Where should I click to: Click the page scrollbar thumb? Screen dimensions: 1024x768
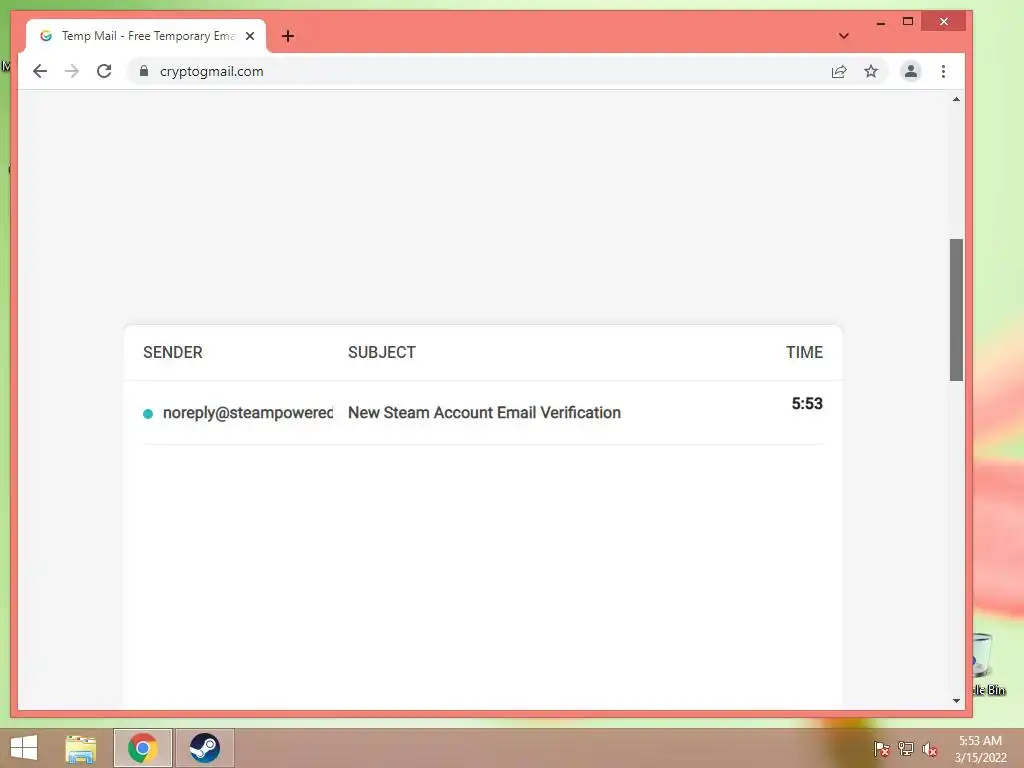[956, 310]
